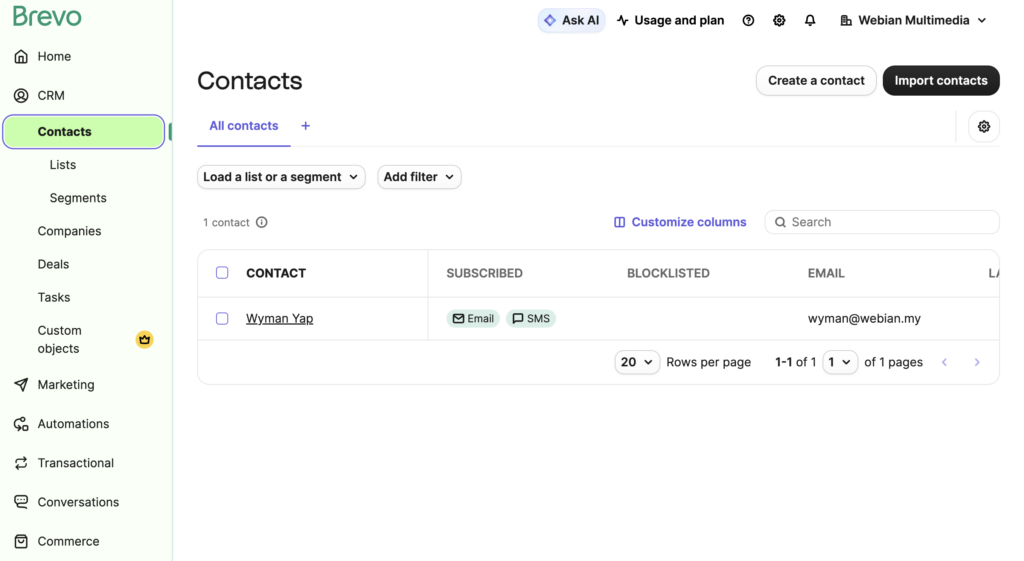Click the contacts Search field
The width and height of the screenshot is (1024, 561).
(890, 222)
